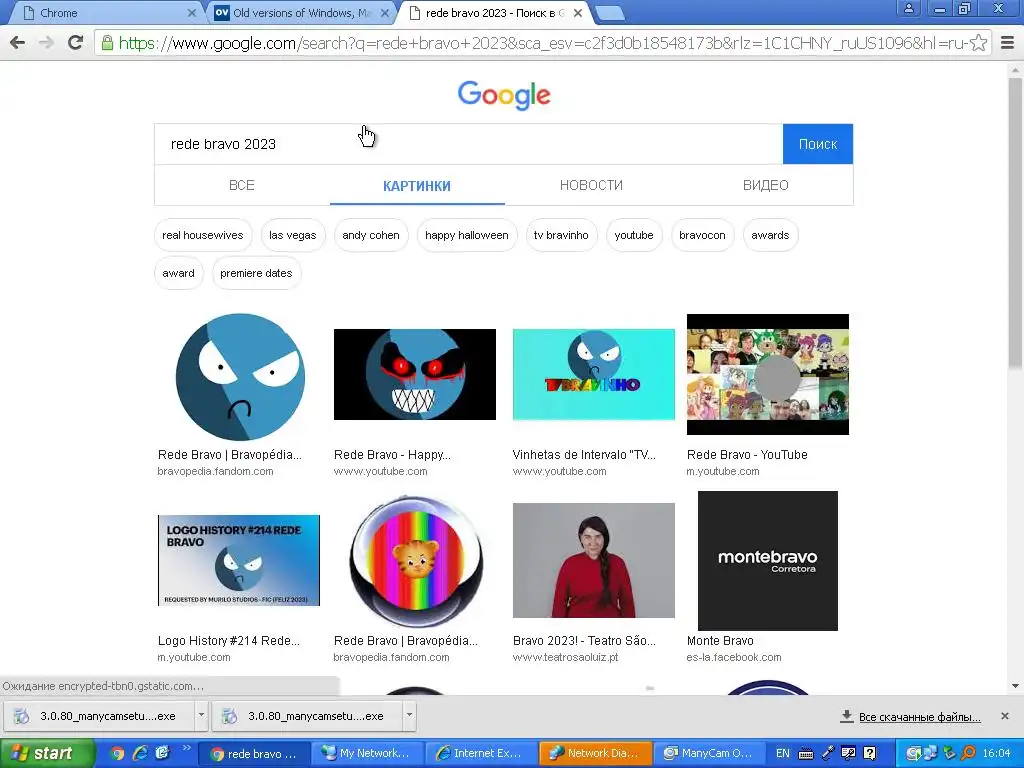Click 'es-la.facebook.com' source text

click(x=734, y=657)
